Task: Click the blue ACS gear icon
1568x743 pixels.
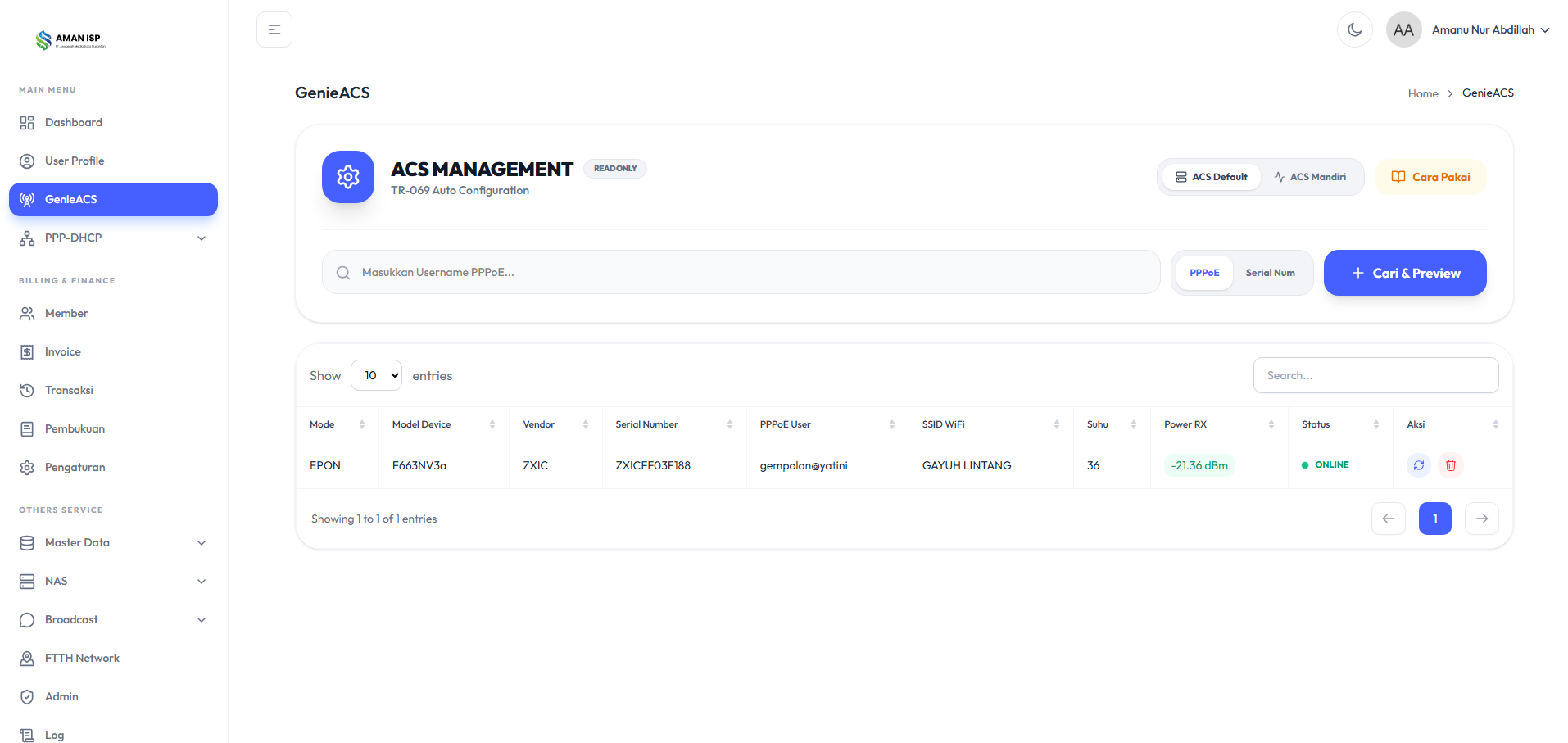Action: 348,177
